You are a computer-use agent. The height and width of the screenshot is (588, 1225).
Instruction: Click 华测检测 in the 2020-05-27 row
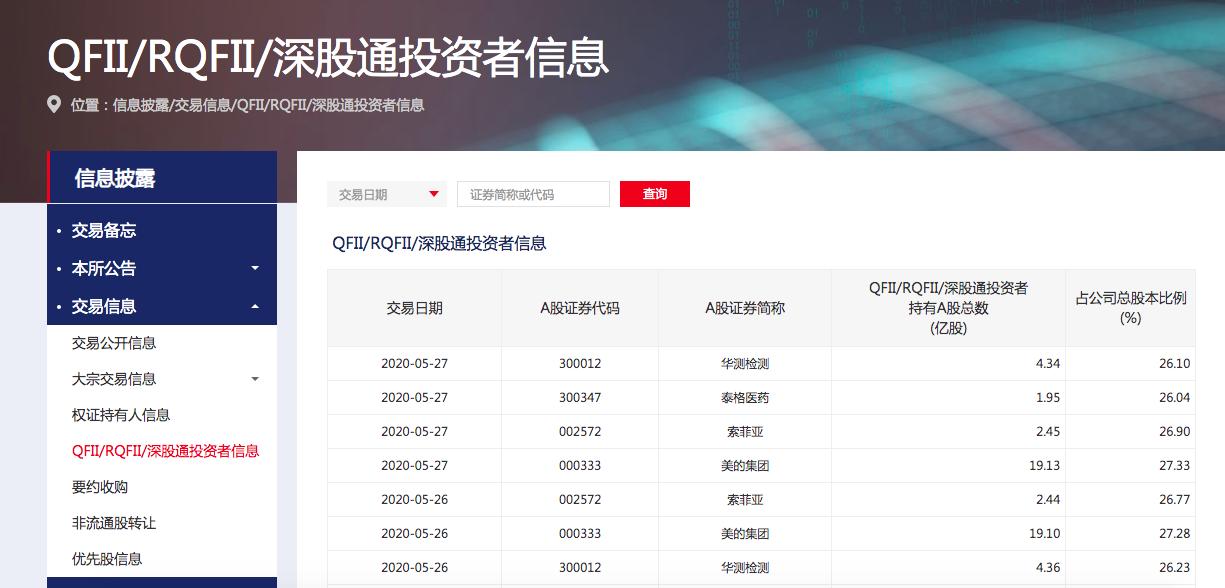tap(745, 364)
